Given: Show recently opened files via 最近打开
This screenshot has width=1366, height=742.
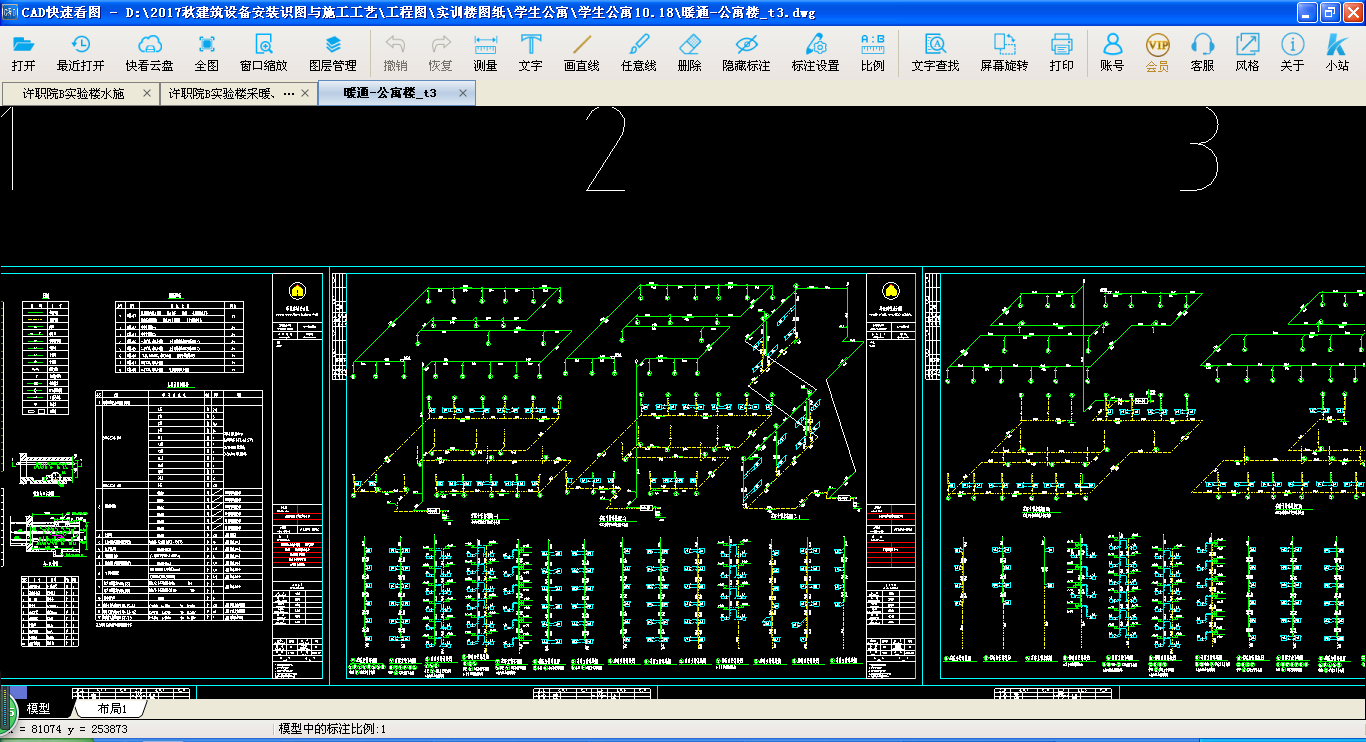Looking at the screenshot, I should point(81,53).
